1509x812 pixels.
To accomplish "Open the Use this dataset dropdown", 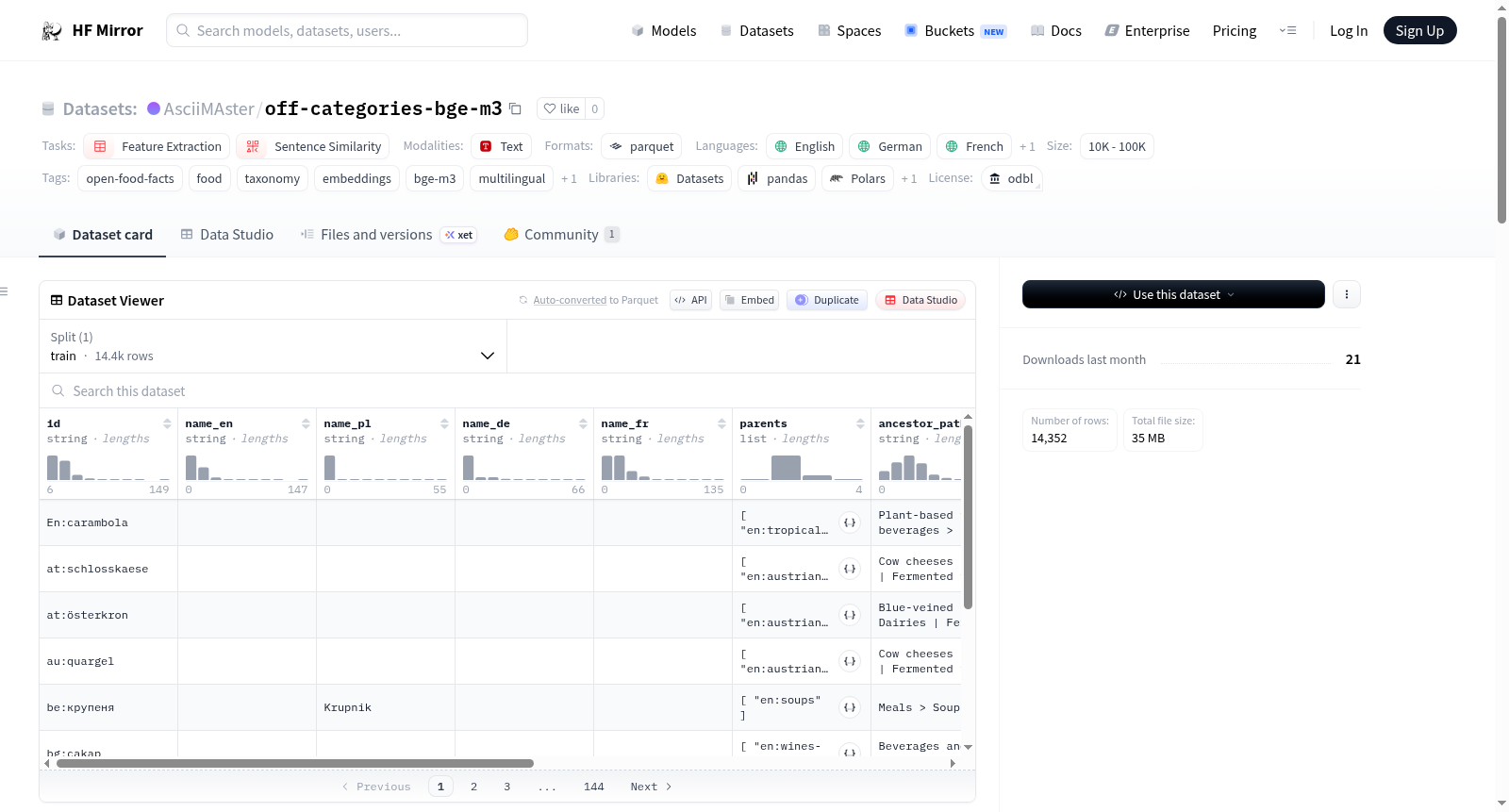I will click(x=1173, y=294).
